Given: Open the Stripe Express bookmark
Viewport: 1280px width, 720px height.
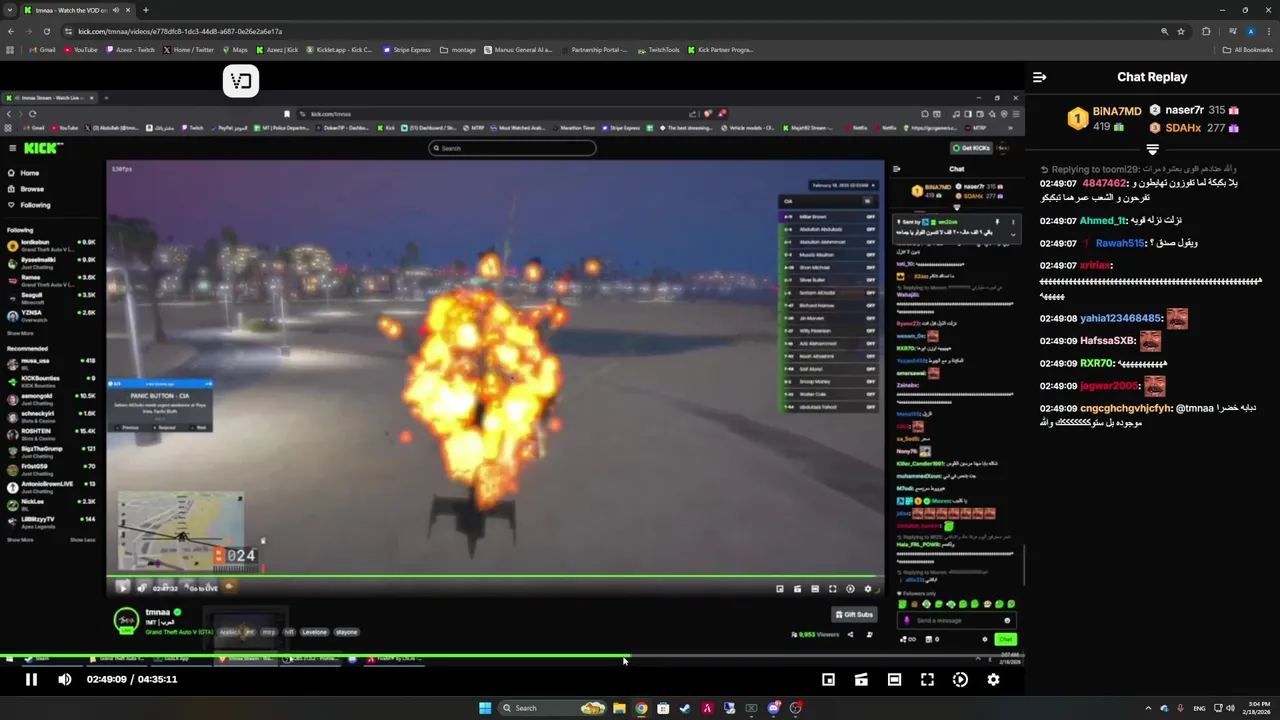Looking at the screenshot, I should [x=407, y=49].
